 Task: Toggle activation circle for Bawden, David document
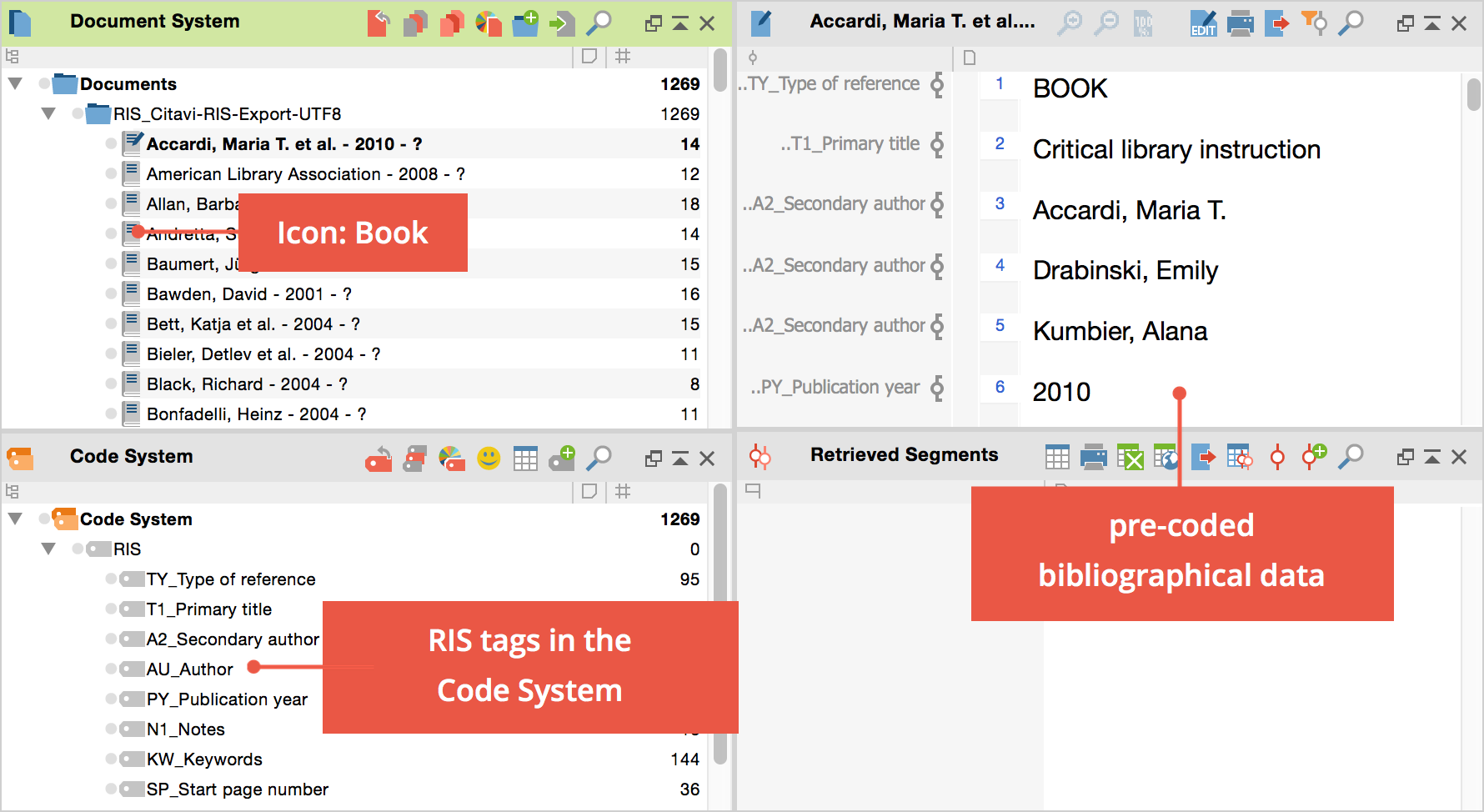pyautogui.click(x=111, y=294)
